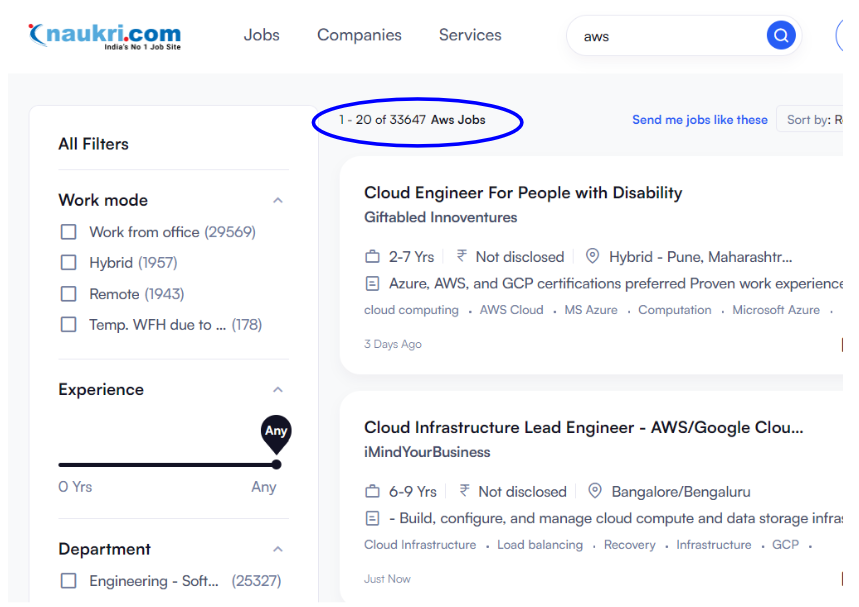The image size is (859, 607).
Task: Click the Just Now posting time
Action: pos(387,579)
